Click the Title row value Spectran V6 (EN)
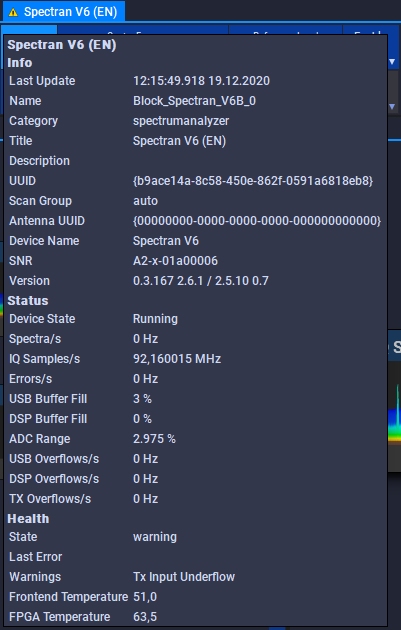 [x=180, y=141]
